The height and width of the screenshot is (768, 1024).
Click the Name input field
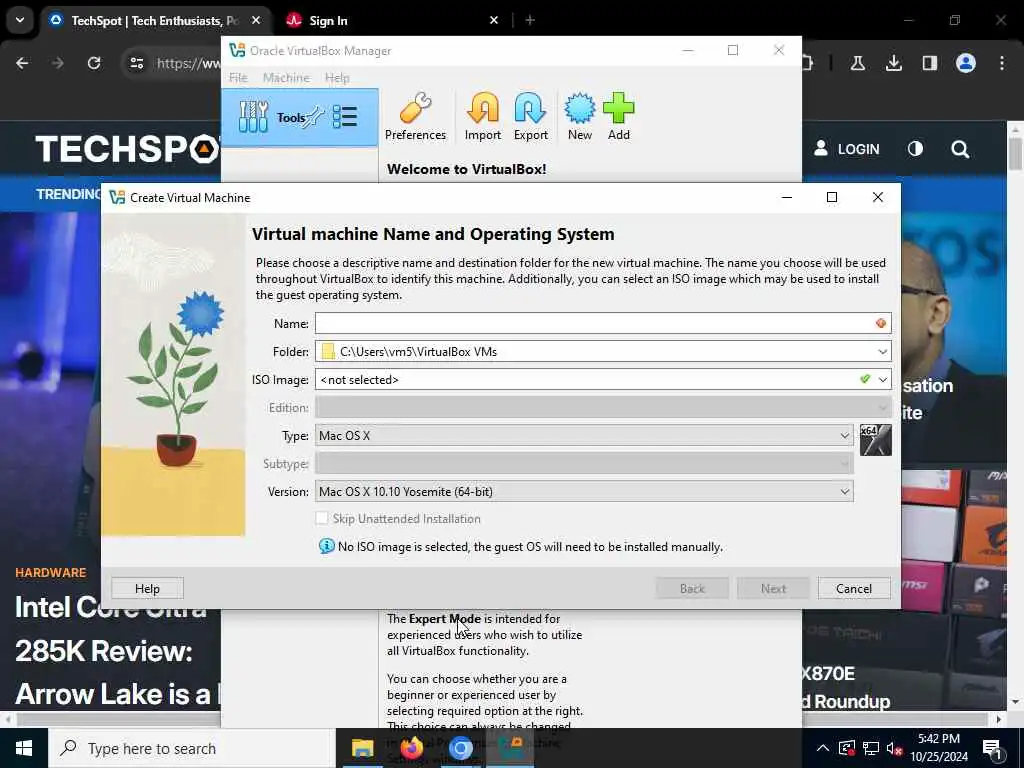coord(603,323)
